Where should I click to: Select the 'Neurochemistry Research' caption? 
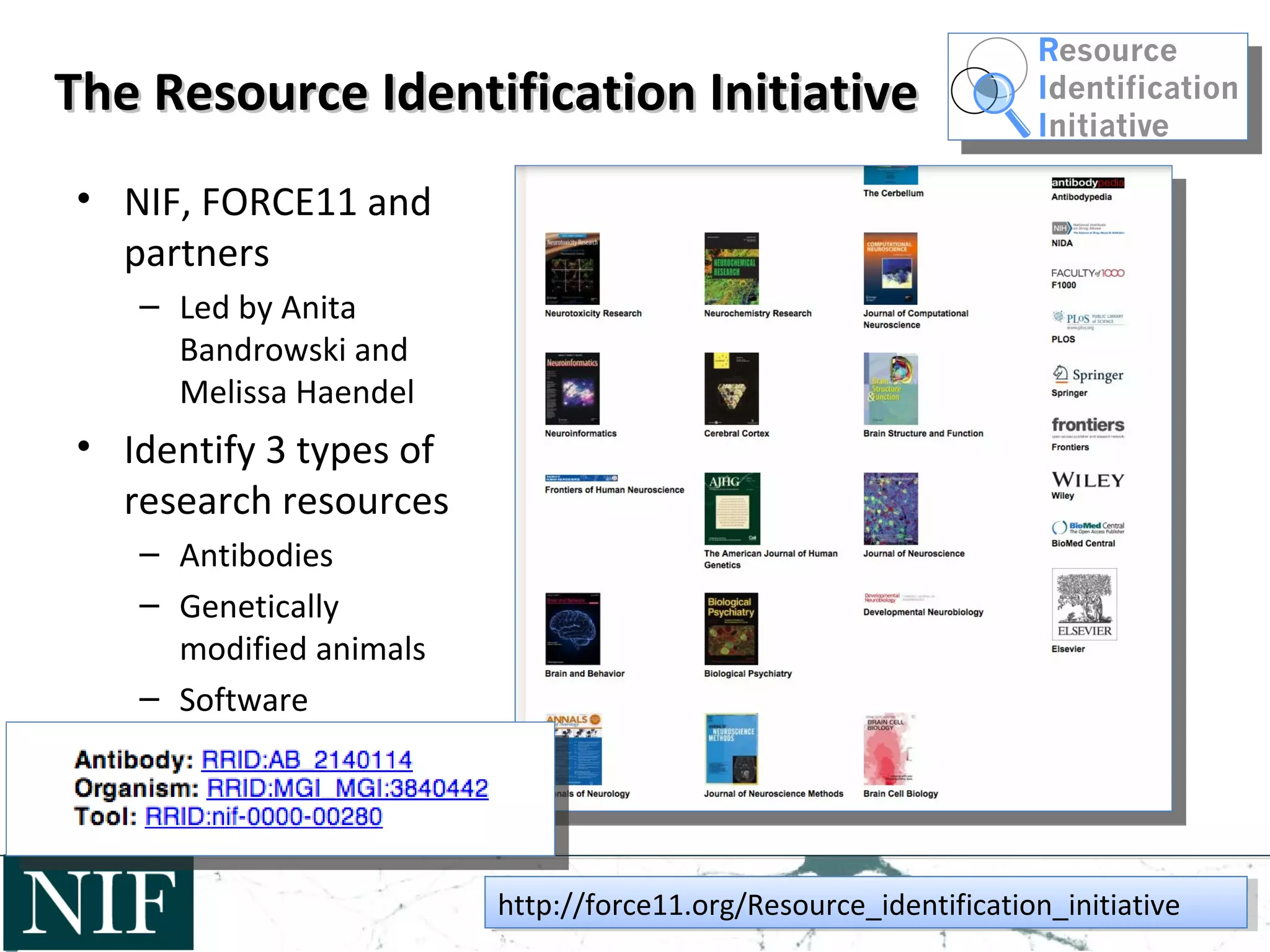[x=757, y=314]
